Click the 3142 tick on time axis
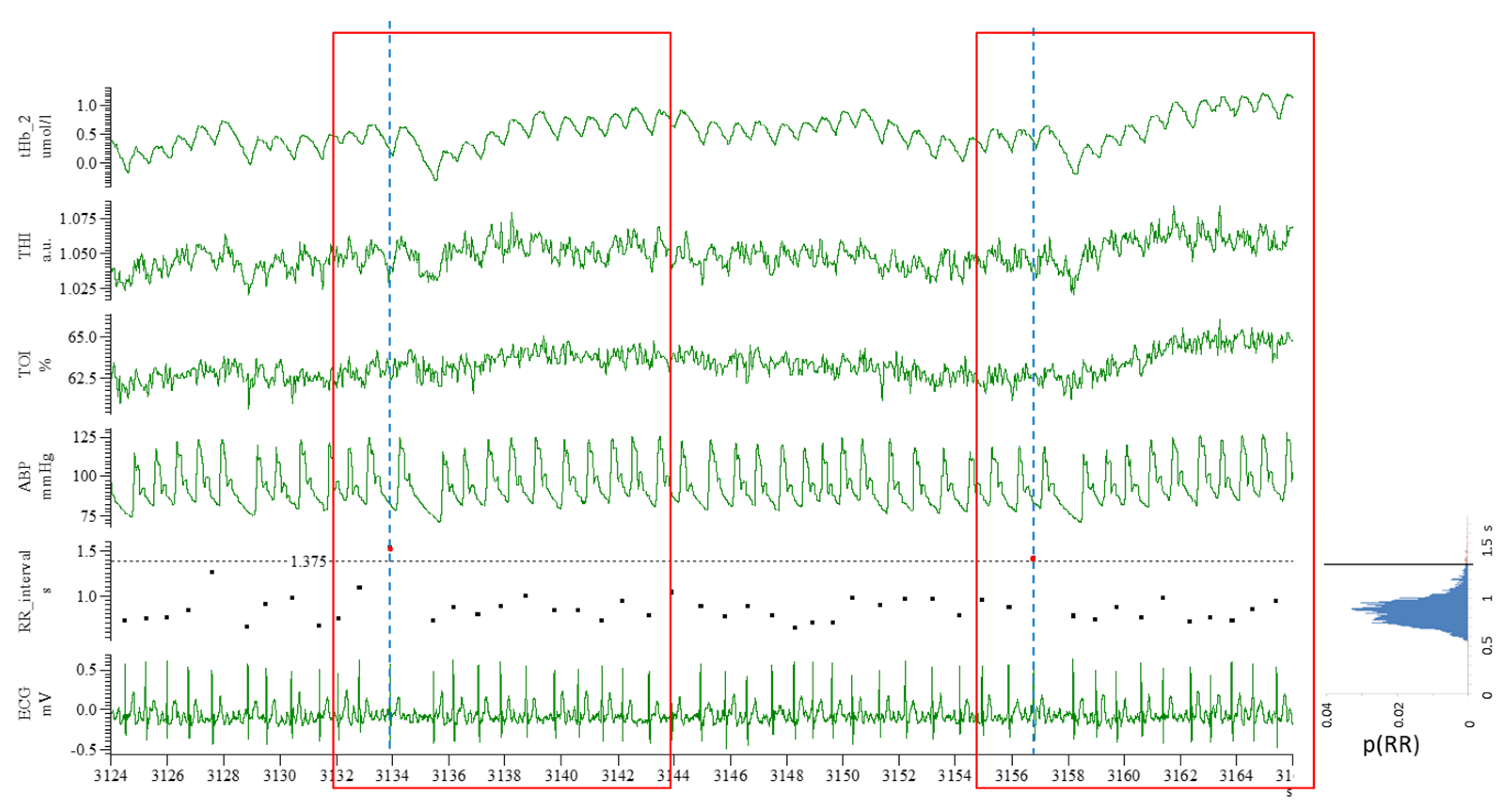 coord(617,776)
